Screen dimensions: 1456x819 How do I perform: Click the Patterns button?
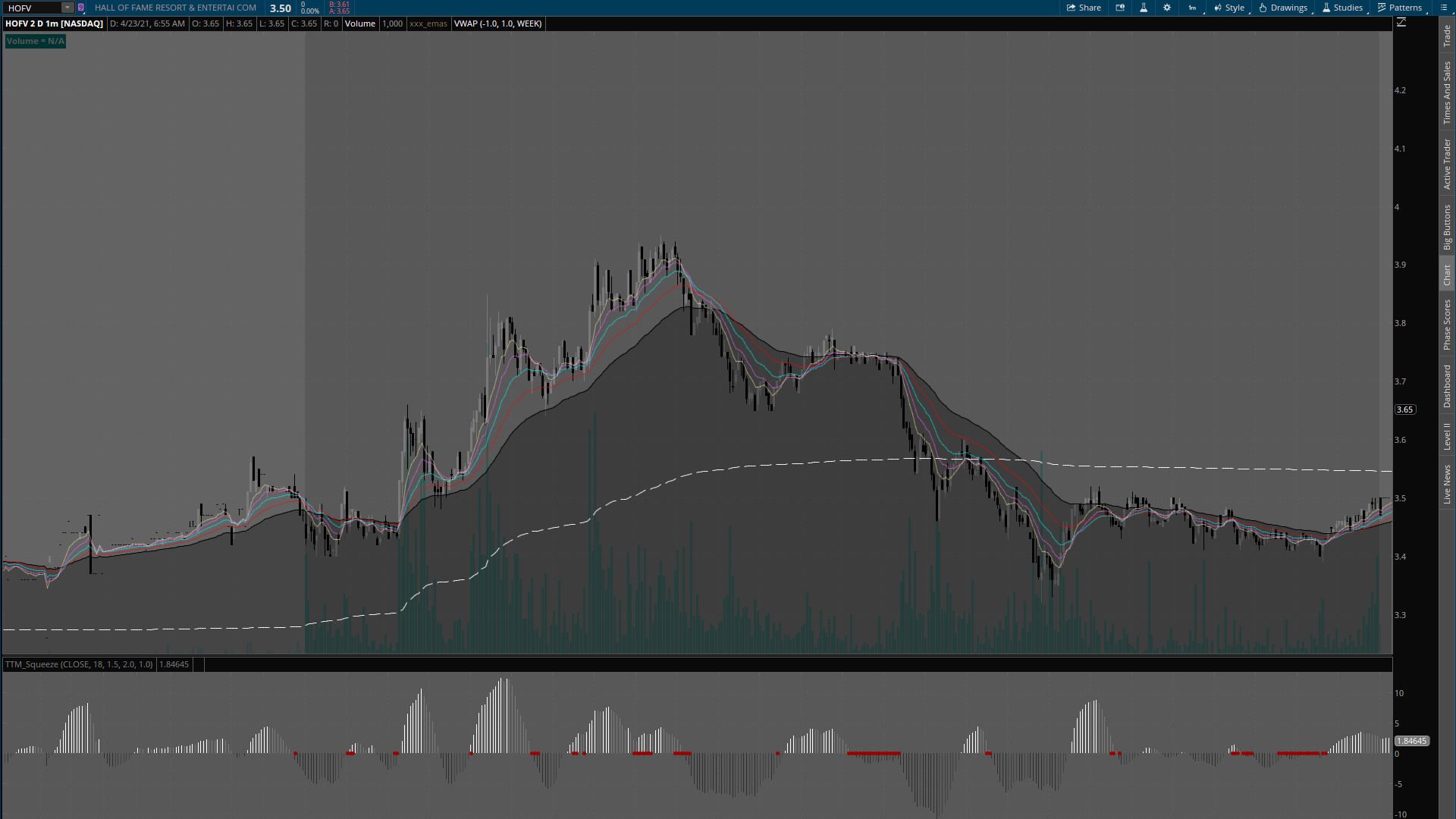(1400, 8)
